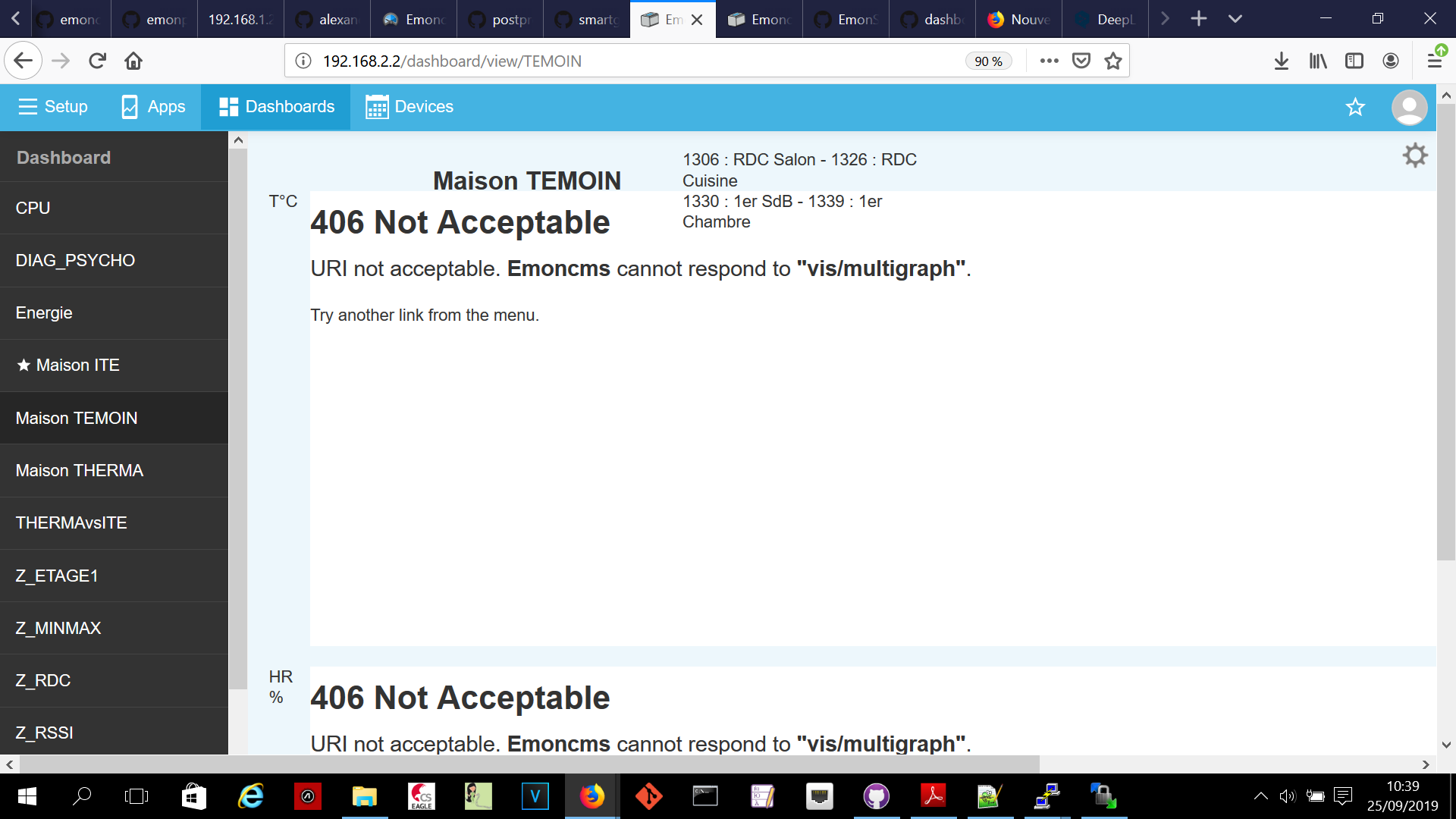
Task: Open the list-all-tabs dropdown
Action: pos(1235,19)
